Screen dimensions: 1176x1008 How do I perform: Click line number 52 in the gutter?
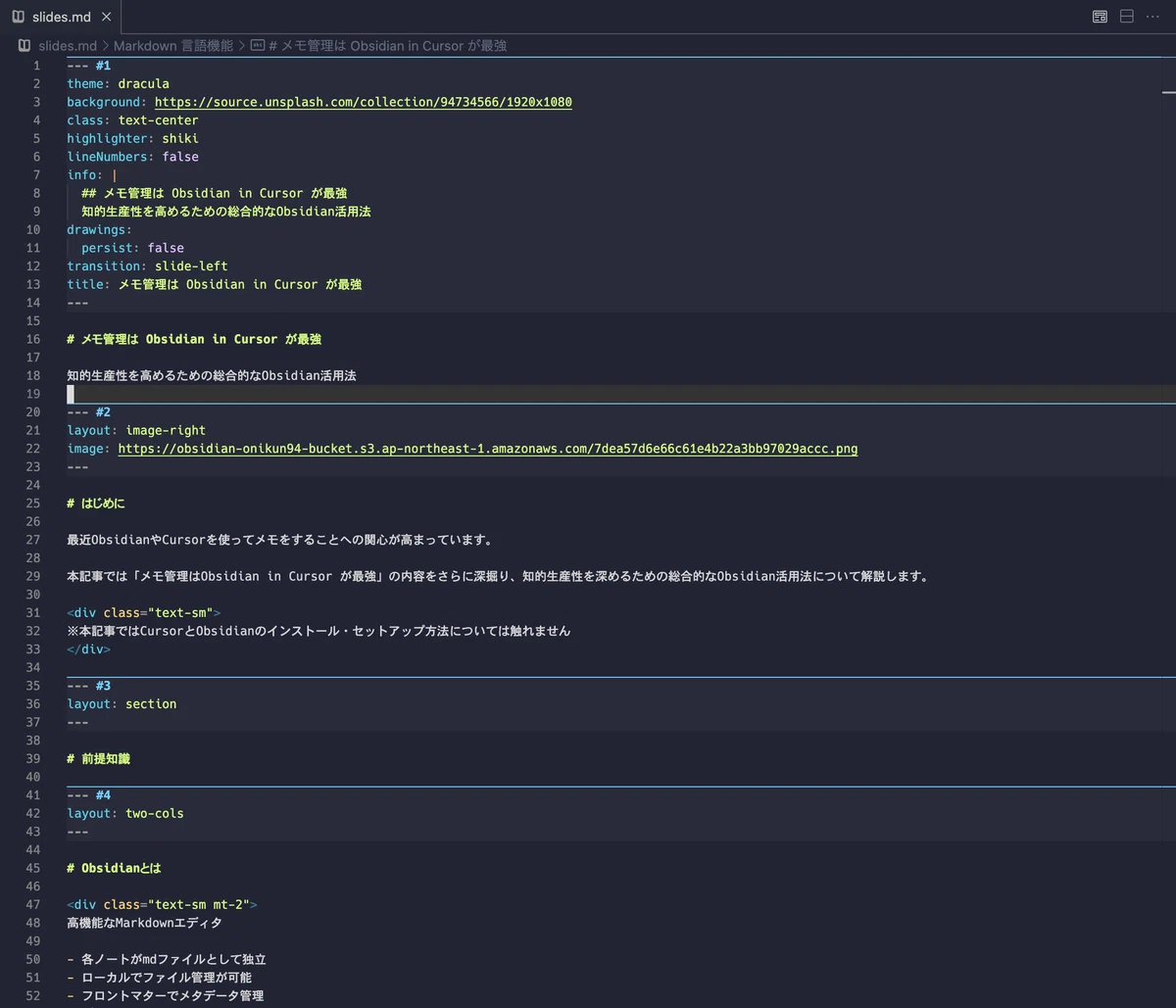pos(34,996)
